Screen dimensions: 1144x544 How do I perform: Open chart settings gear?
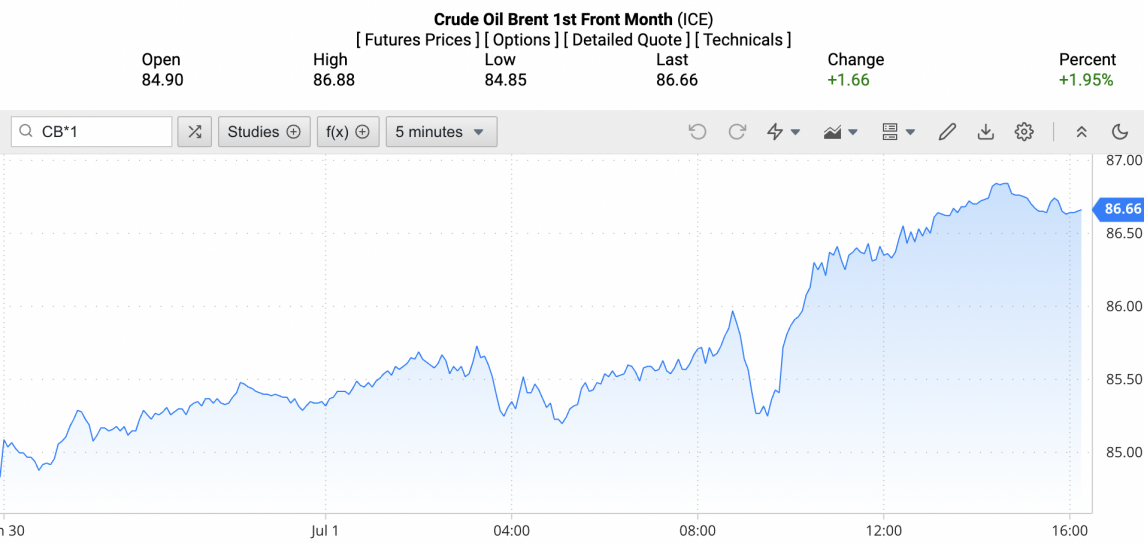point(1023,132)
